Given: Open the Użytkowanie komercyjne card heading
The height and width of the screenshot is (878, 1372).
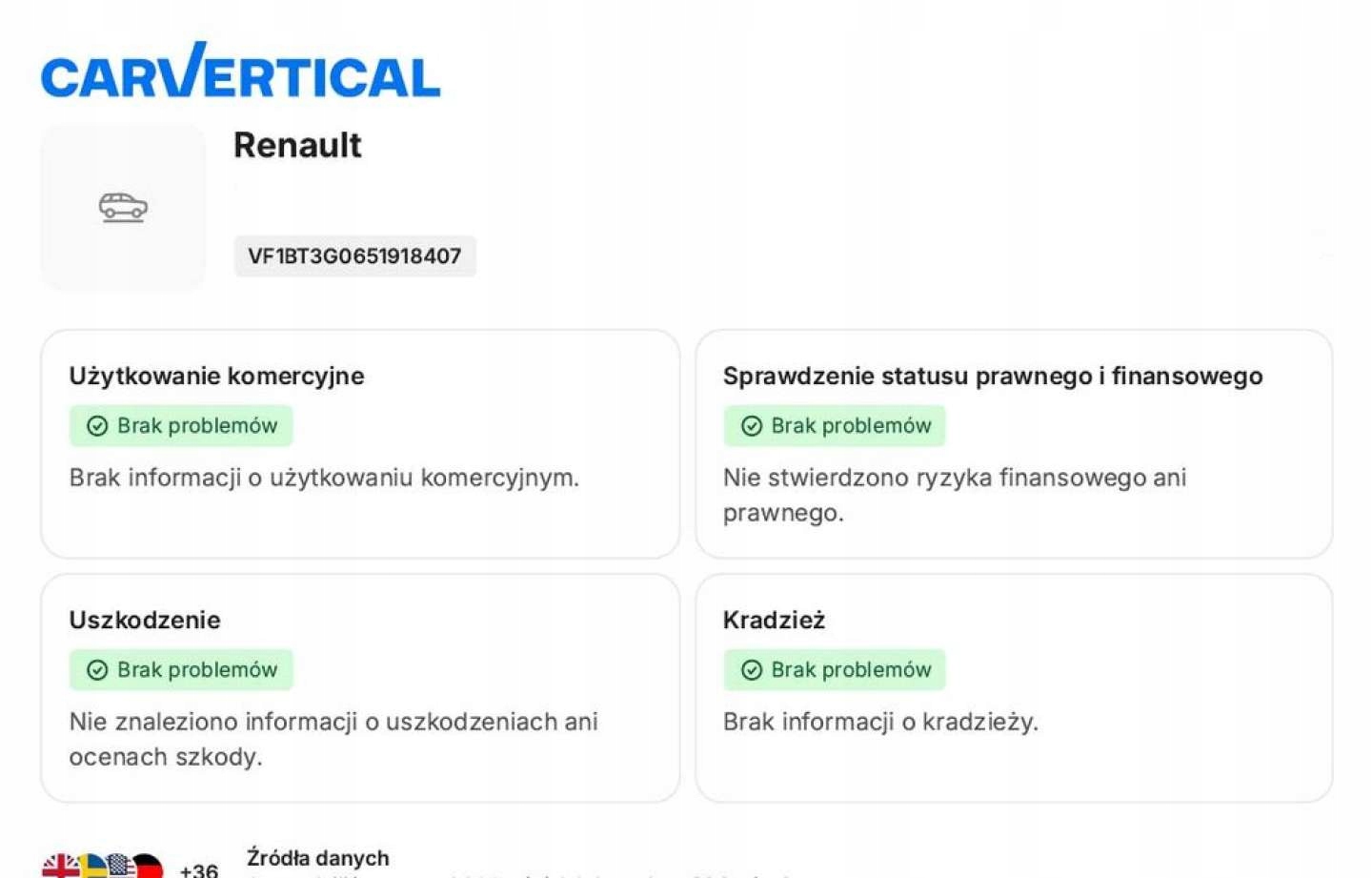Looking at the screenshot, I should [216, 376].
